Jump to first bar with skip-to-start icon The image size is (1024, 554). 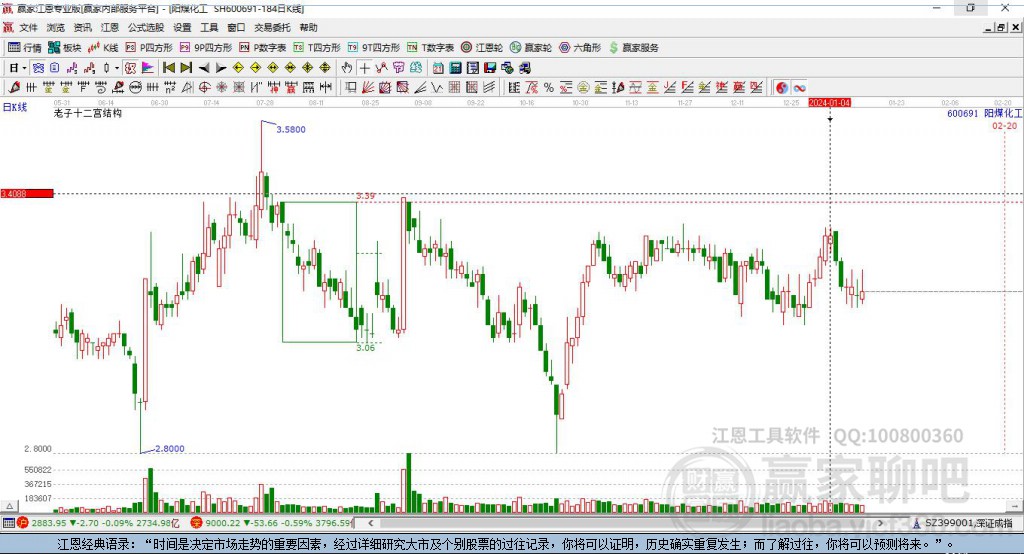(168, 68)
